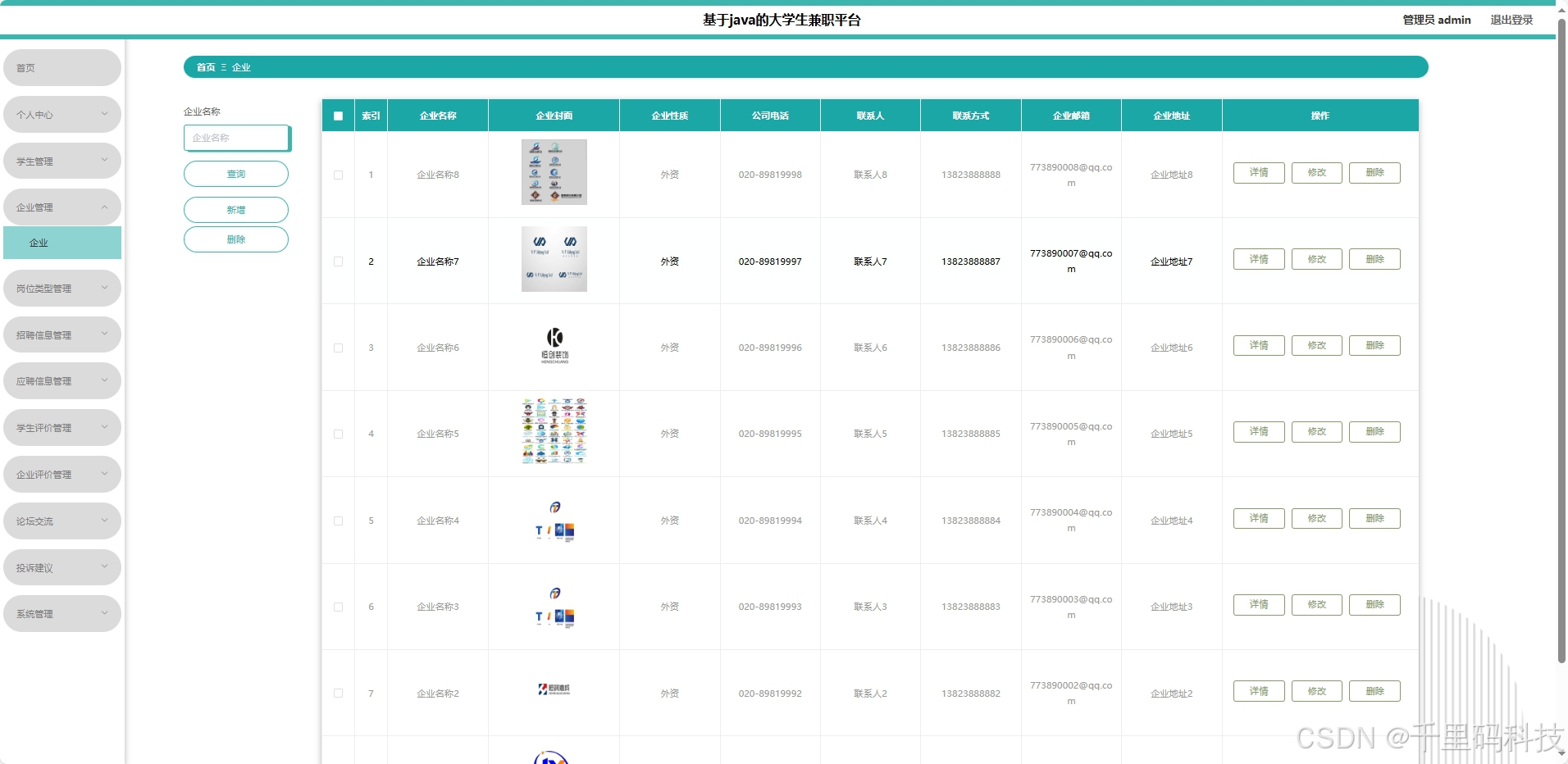View 详情 for 企业名称4
Screen dimensions: 1568x764
(x=1259, y=518)
